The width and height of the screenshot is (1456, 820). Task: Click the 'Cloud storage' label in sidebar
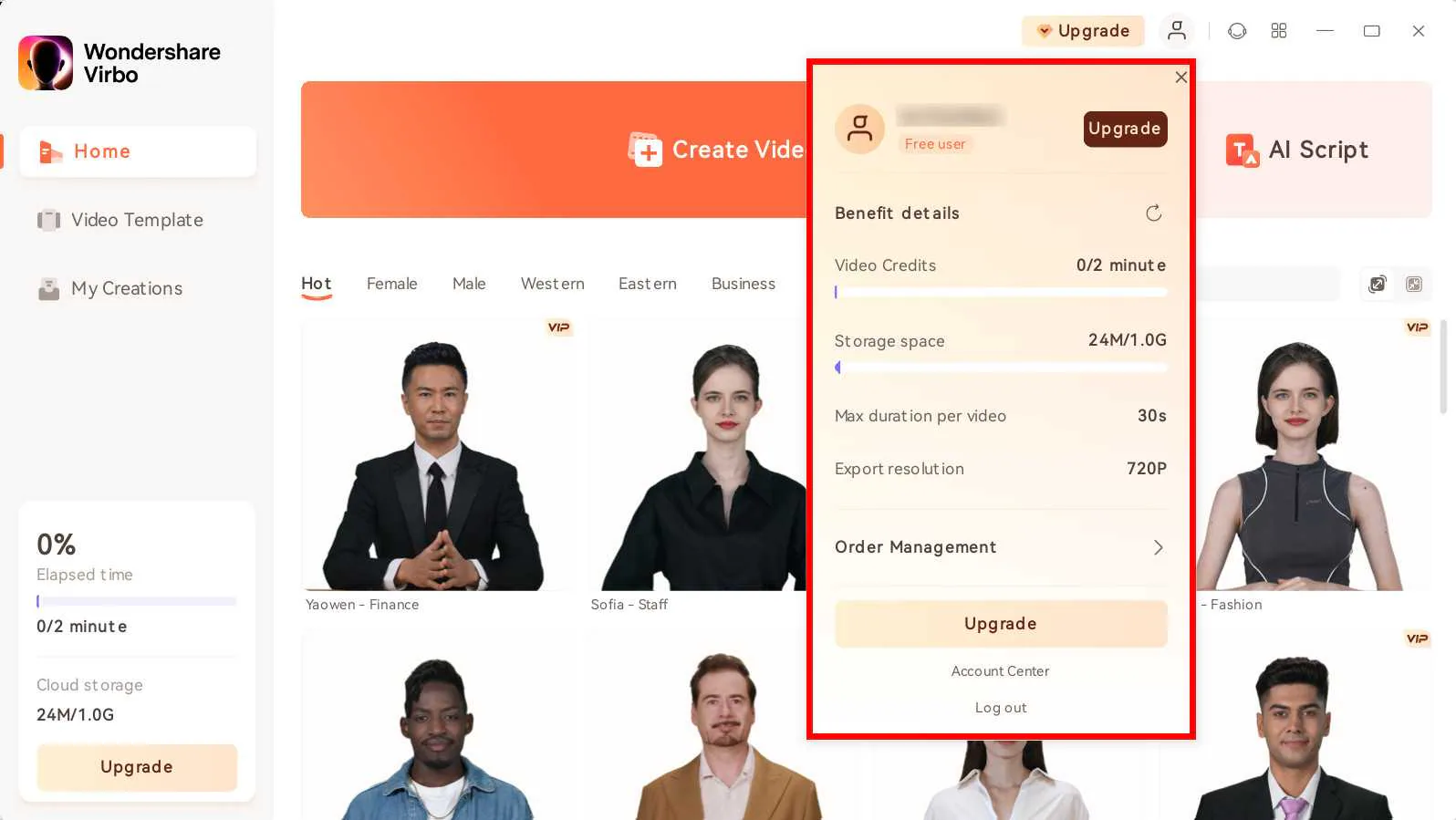[x=89, y=685]
